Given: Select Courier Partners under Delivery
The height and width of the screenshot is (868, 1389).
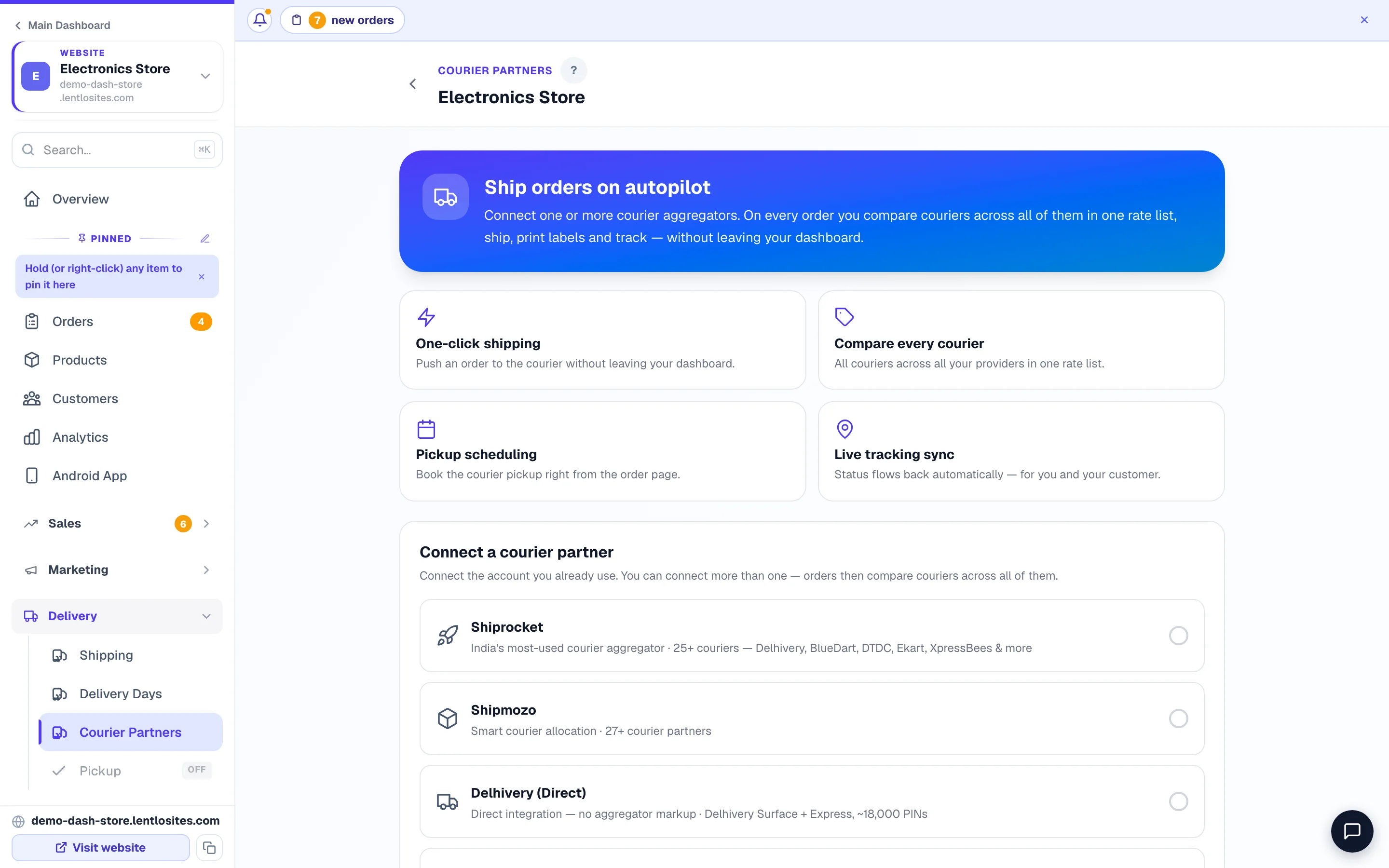Looking at the screenshot, I should (130, 732).
